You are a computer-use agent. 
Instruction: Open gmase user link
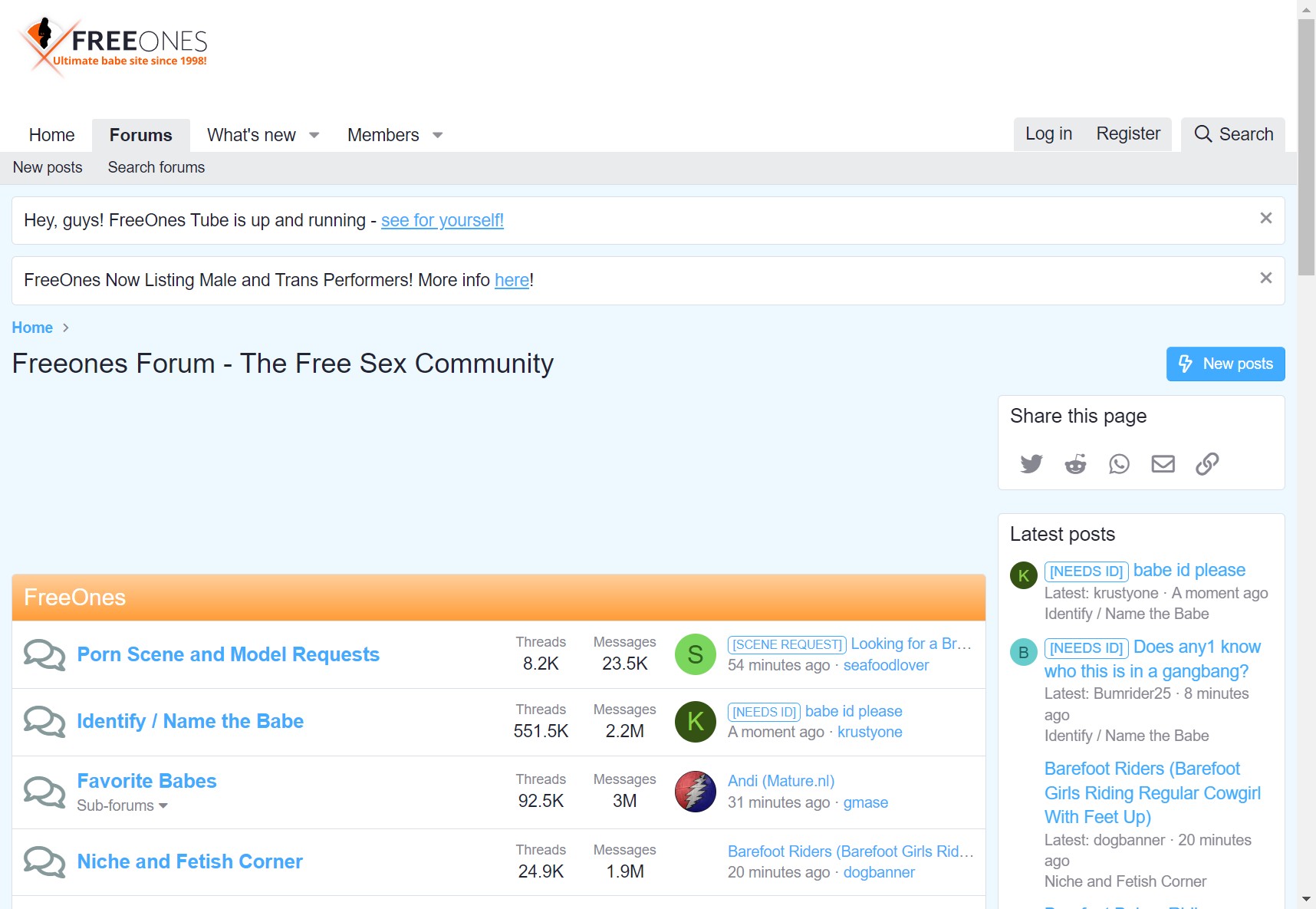(866, 802)
